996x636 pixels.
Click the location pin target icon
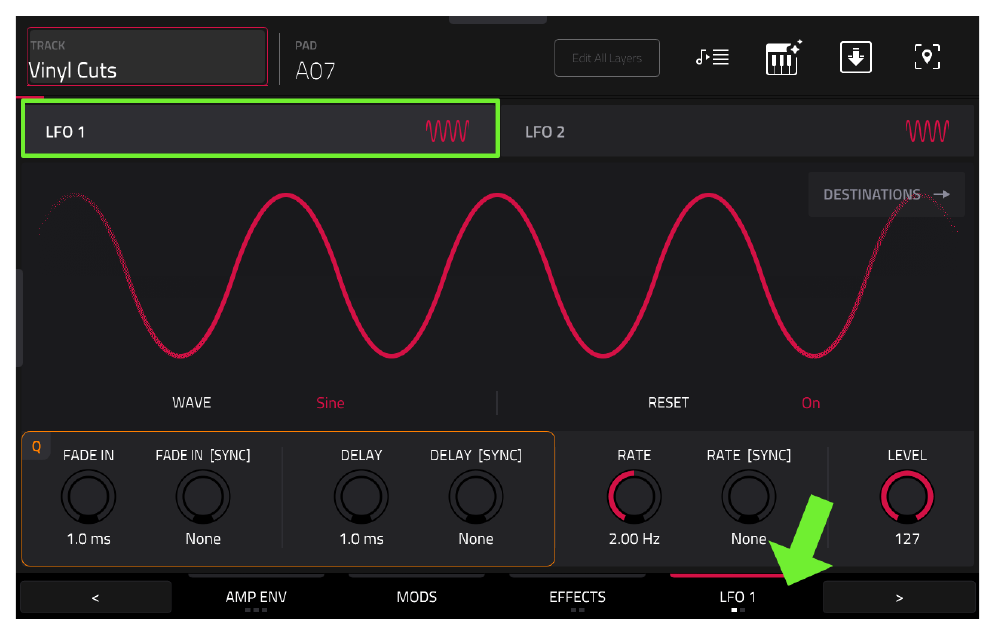[927, 57]
